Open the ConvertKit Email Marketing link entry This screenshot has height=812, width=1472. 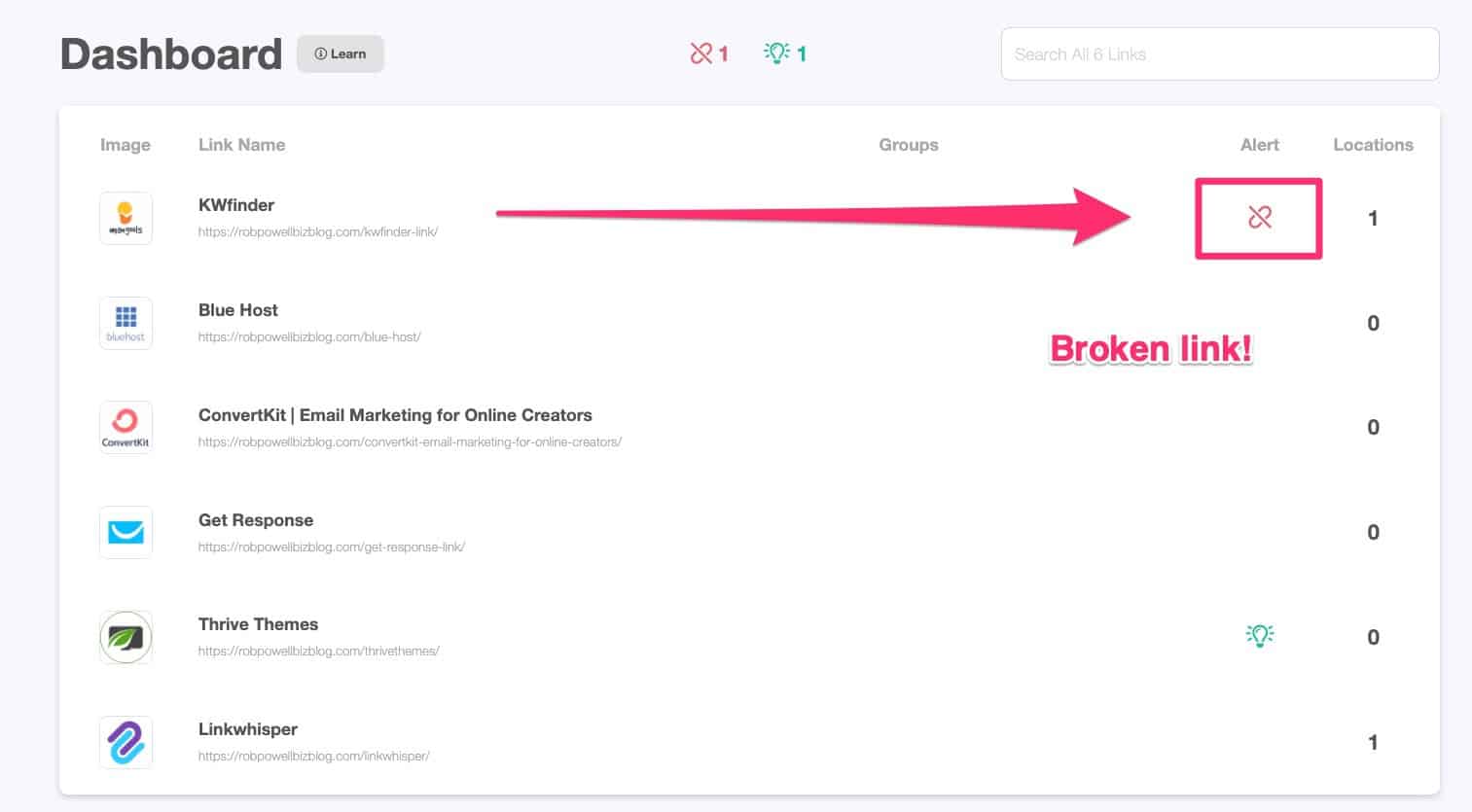point(395,415)
